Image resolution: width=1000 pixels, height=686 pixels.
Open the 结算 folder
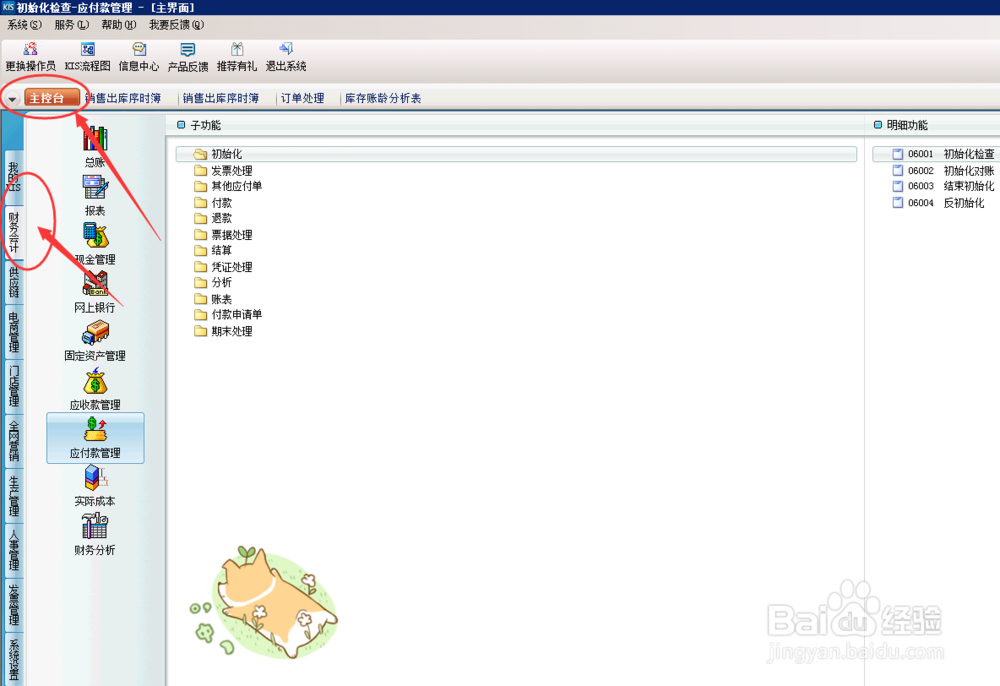pyautogui.click(x=213, y=251)
